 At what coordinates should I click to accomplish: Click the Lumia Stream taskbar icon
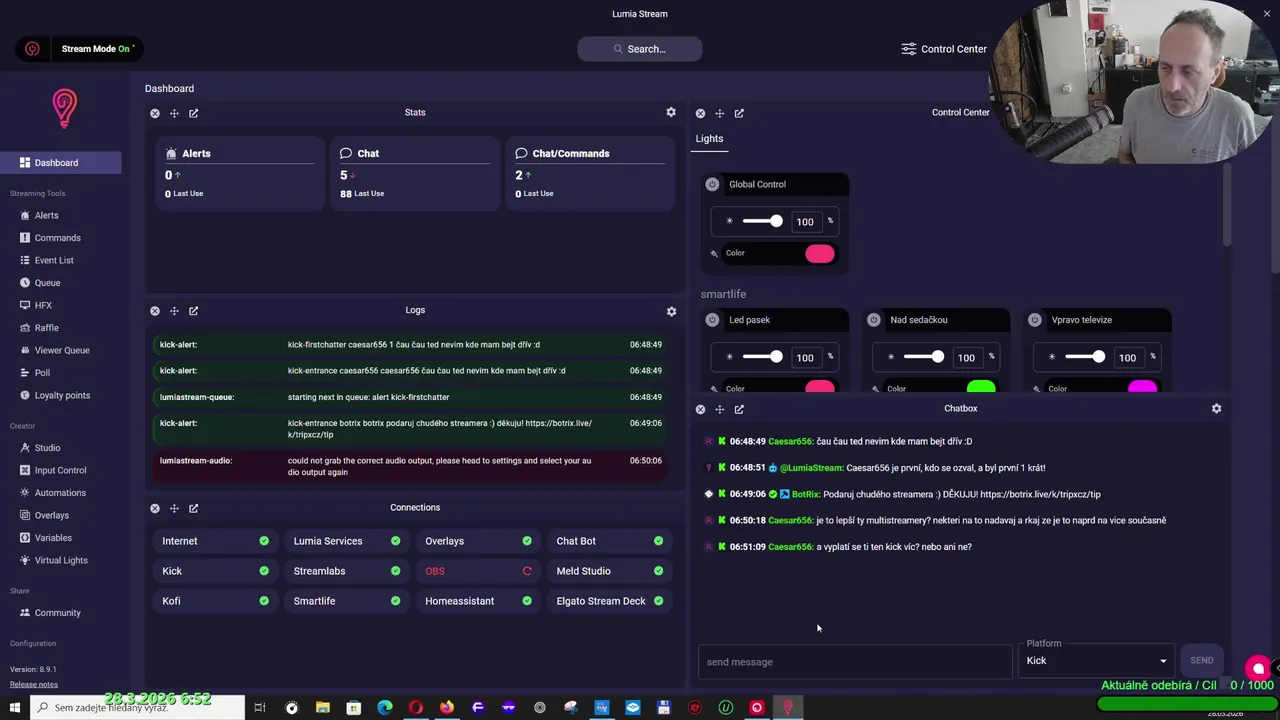point(788,707)
